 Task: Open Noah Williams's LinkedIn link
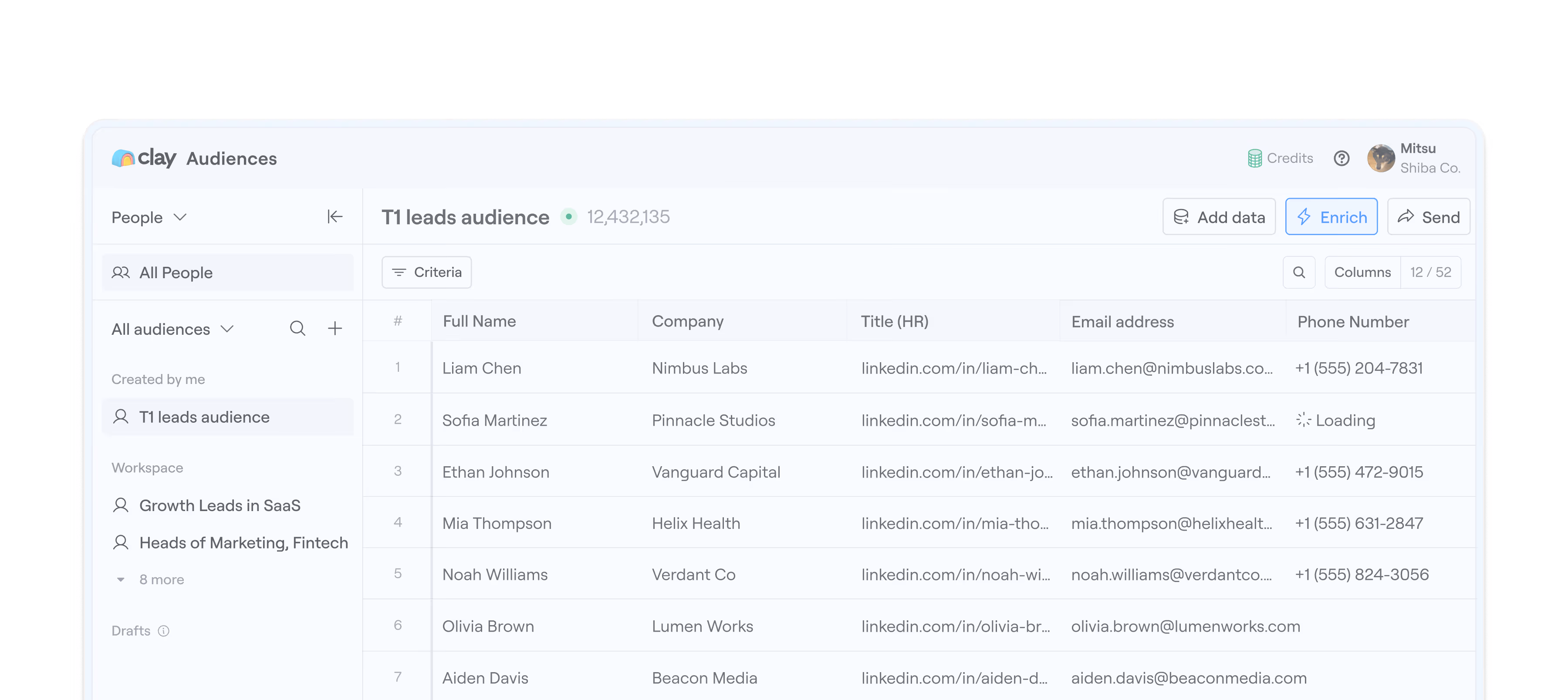[956, 574]
